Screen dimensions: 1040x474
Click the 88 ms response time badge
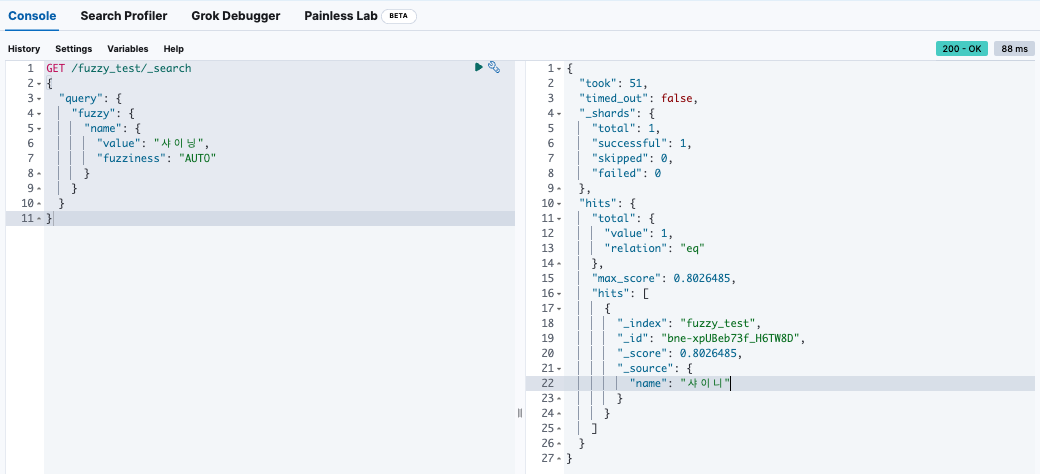point(1014,49)
